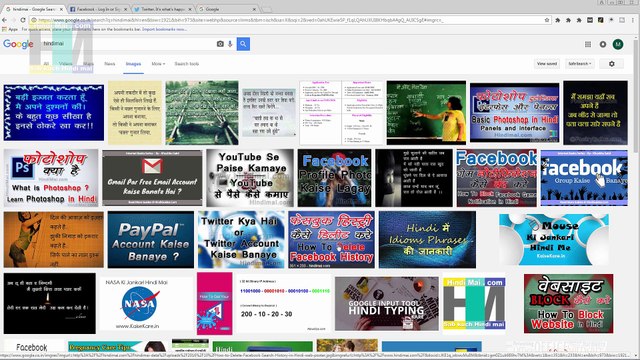Viewport: 640px width, 360px height.
Task: Open How To Block Website image
Action: click(x=569, y=304)
